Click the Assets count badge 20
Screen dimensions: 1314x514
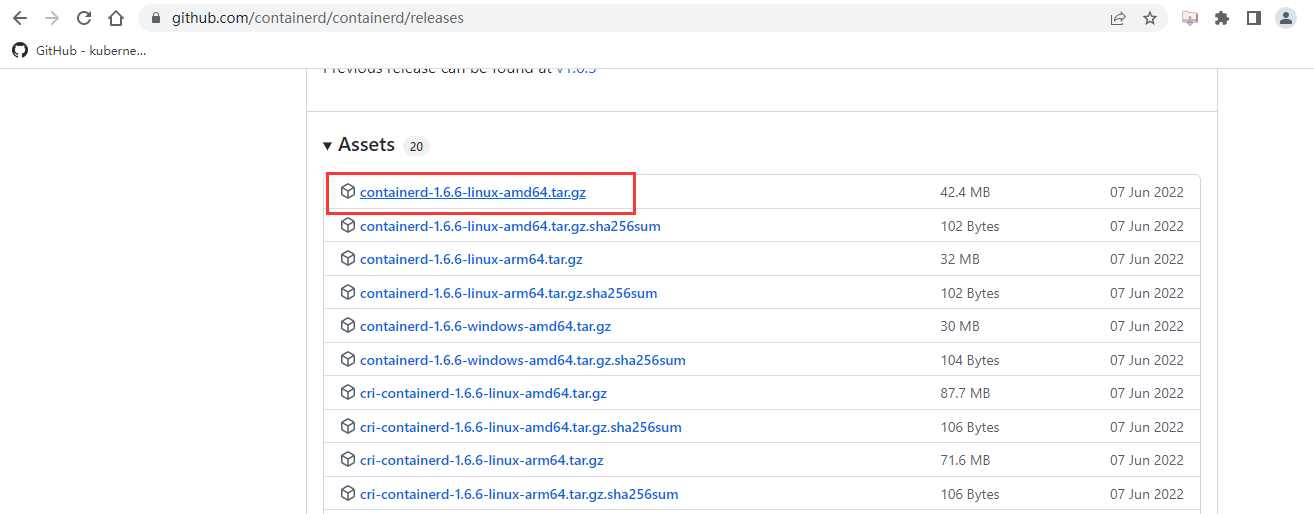tap(416, 146)
